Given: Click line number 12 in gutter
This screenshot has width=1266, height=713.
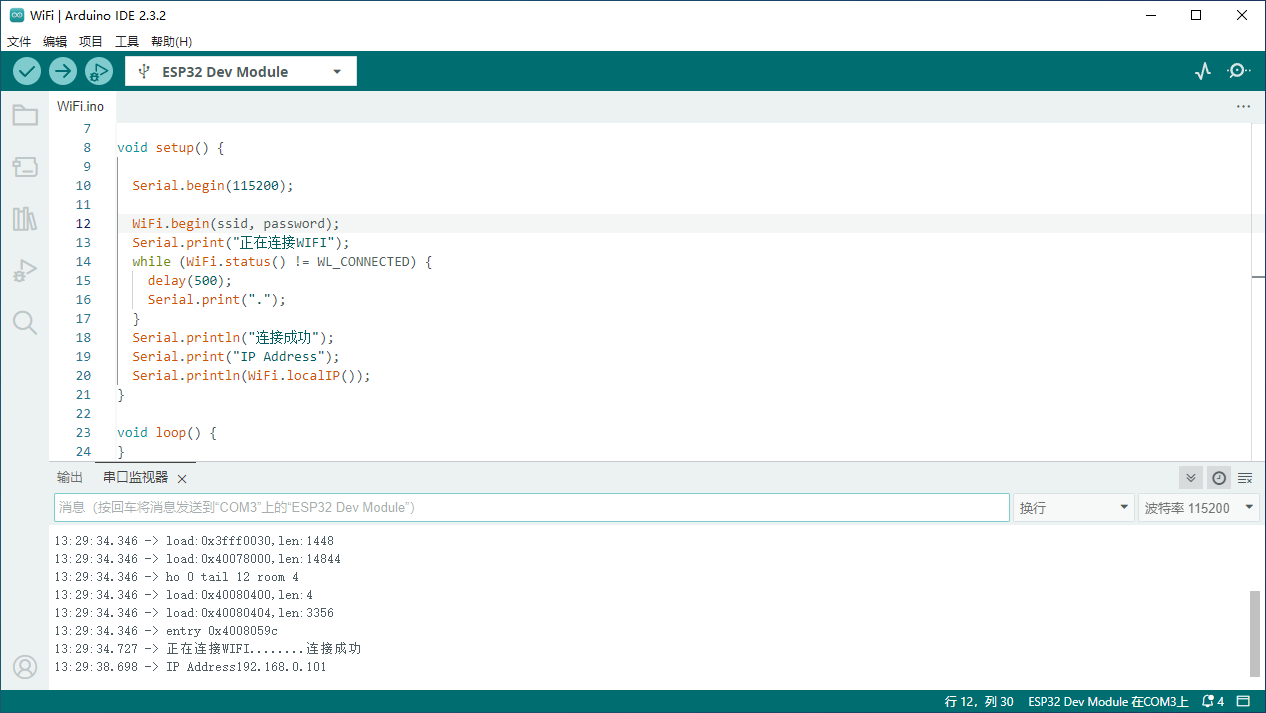Looking at the screenshot, I should [x=83, y=224].
